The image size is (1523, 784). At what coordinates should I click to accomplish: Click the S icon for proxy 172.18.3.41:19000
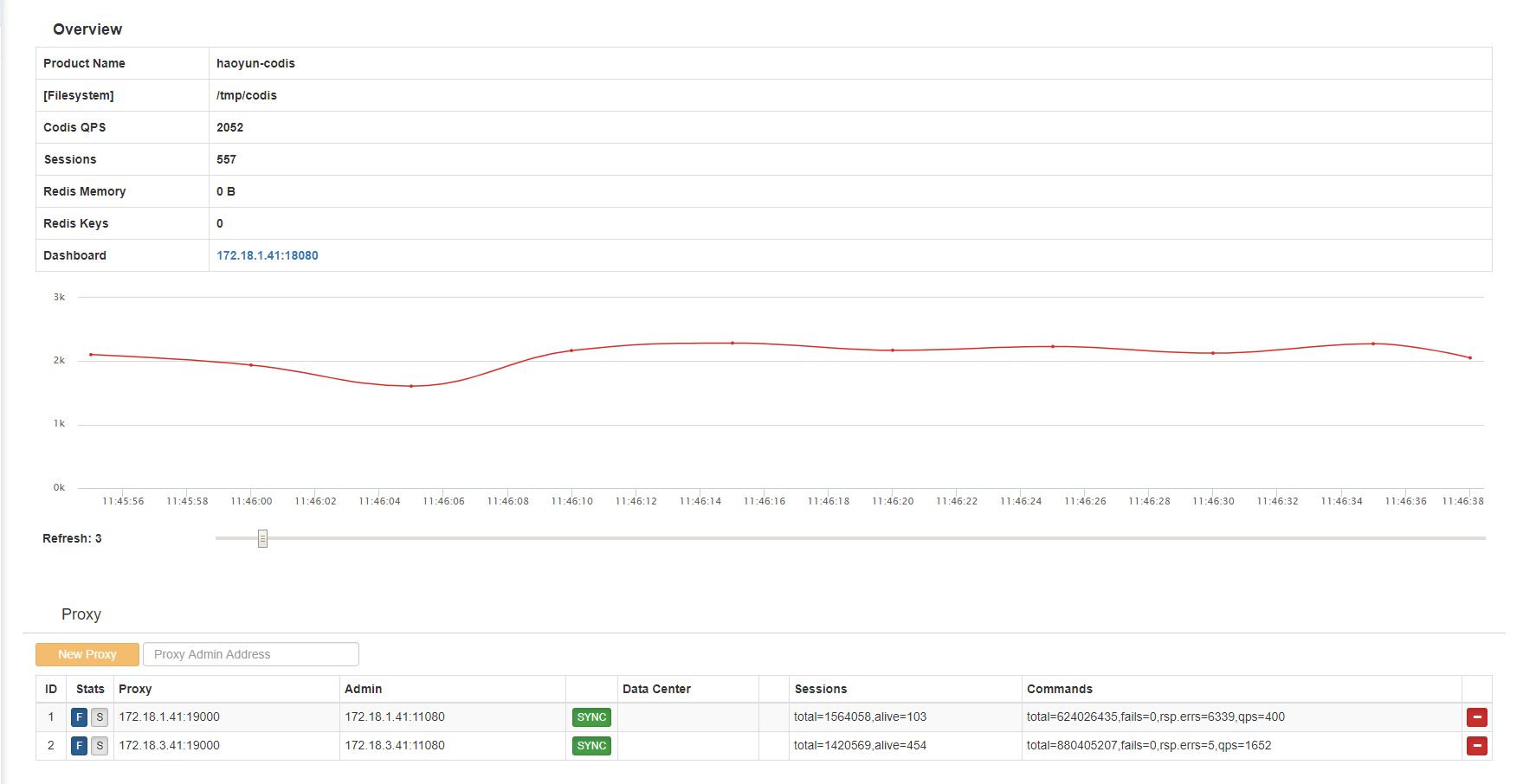(x=100, y=746)
